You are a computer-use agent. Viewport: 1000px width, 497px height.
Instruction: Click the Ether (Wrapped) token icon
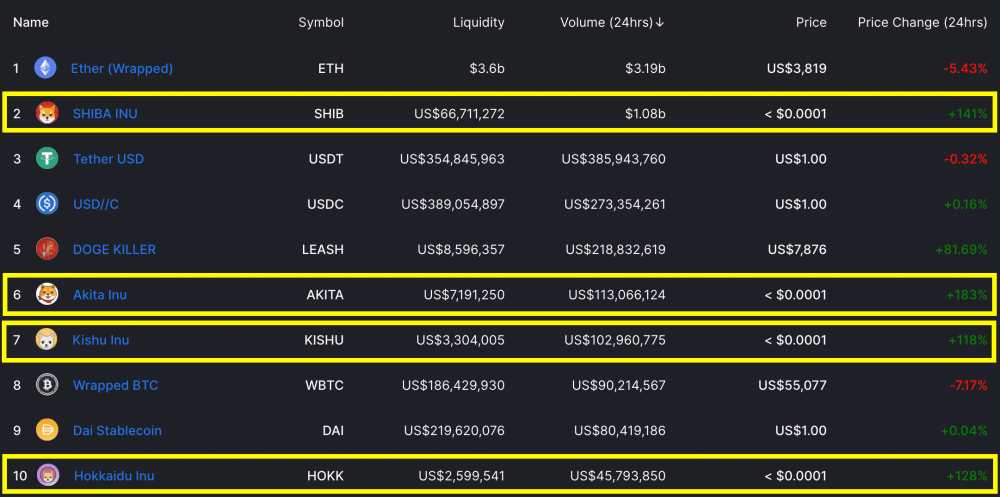coord(45,68)
